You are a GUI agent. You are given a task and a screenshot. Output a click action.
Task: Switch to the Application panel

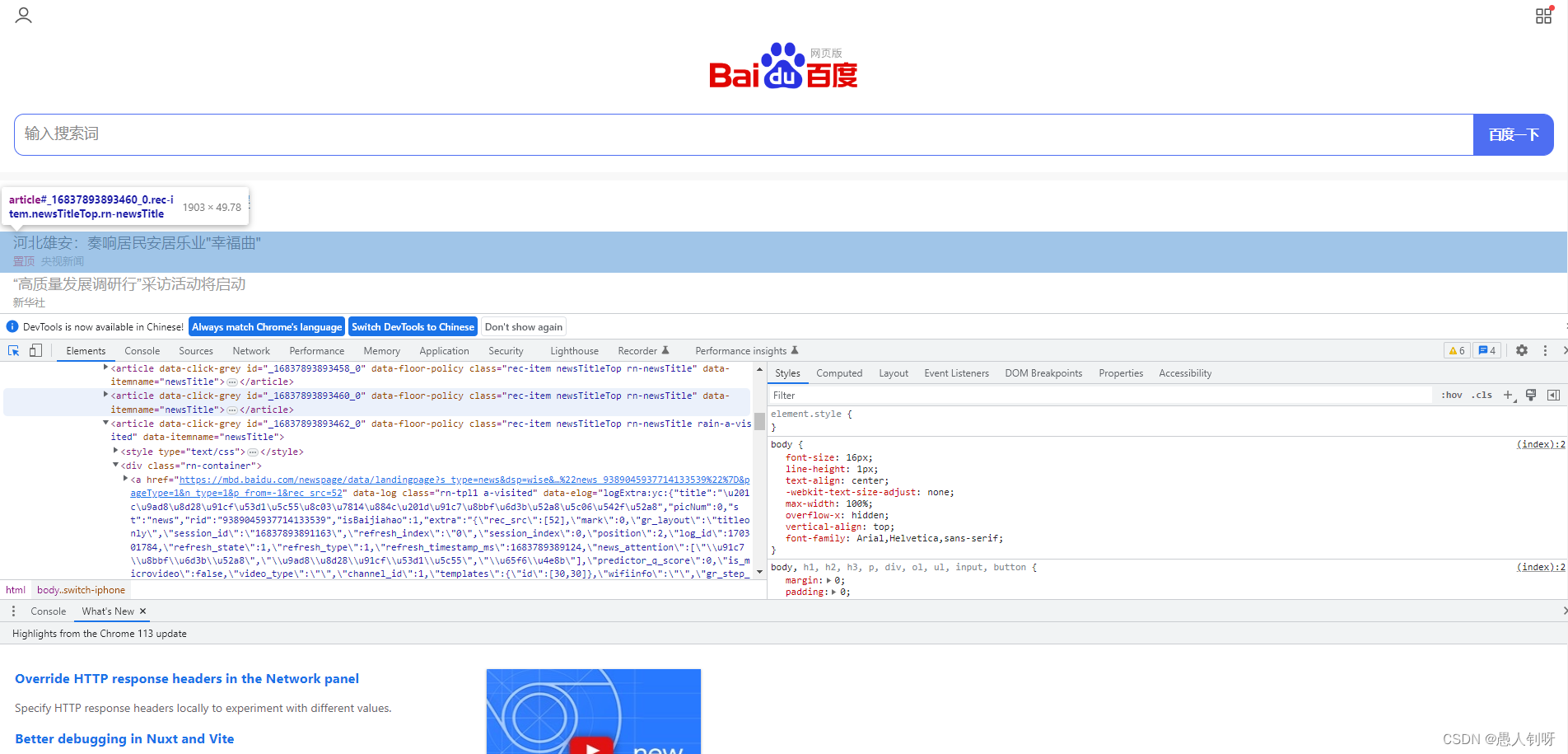coord(444,351)
